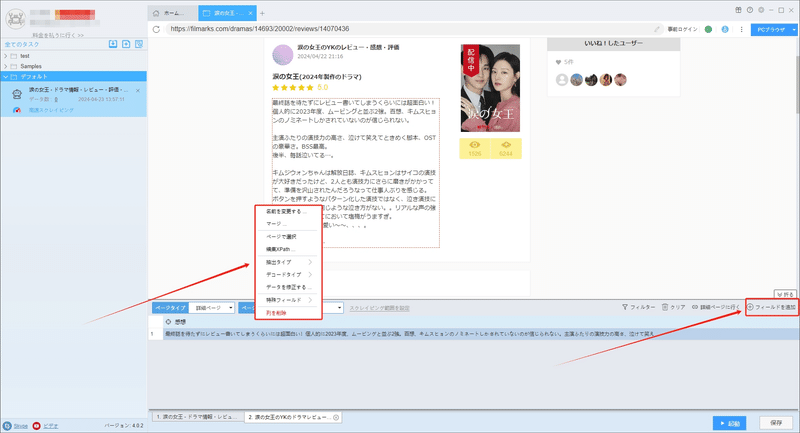The height and width of the screenshot is (433, 800).
Task: Click the import task icon beside 全てのタスク
Action: (x=113, y=44)
